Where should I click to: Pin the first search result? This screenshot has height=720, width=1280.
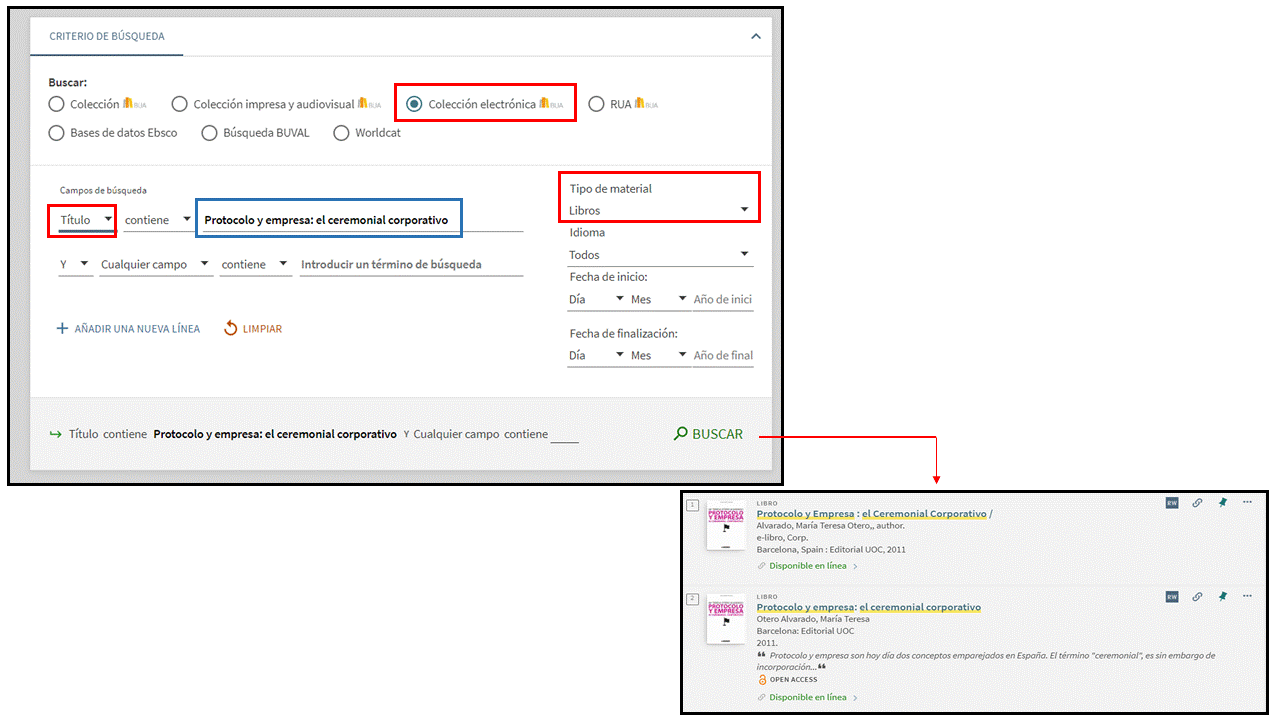coord(1222,503)
